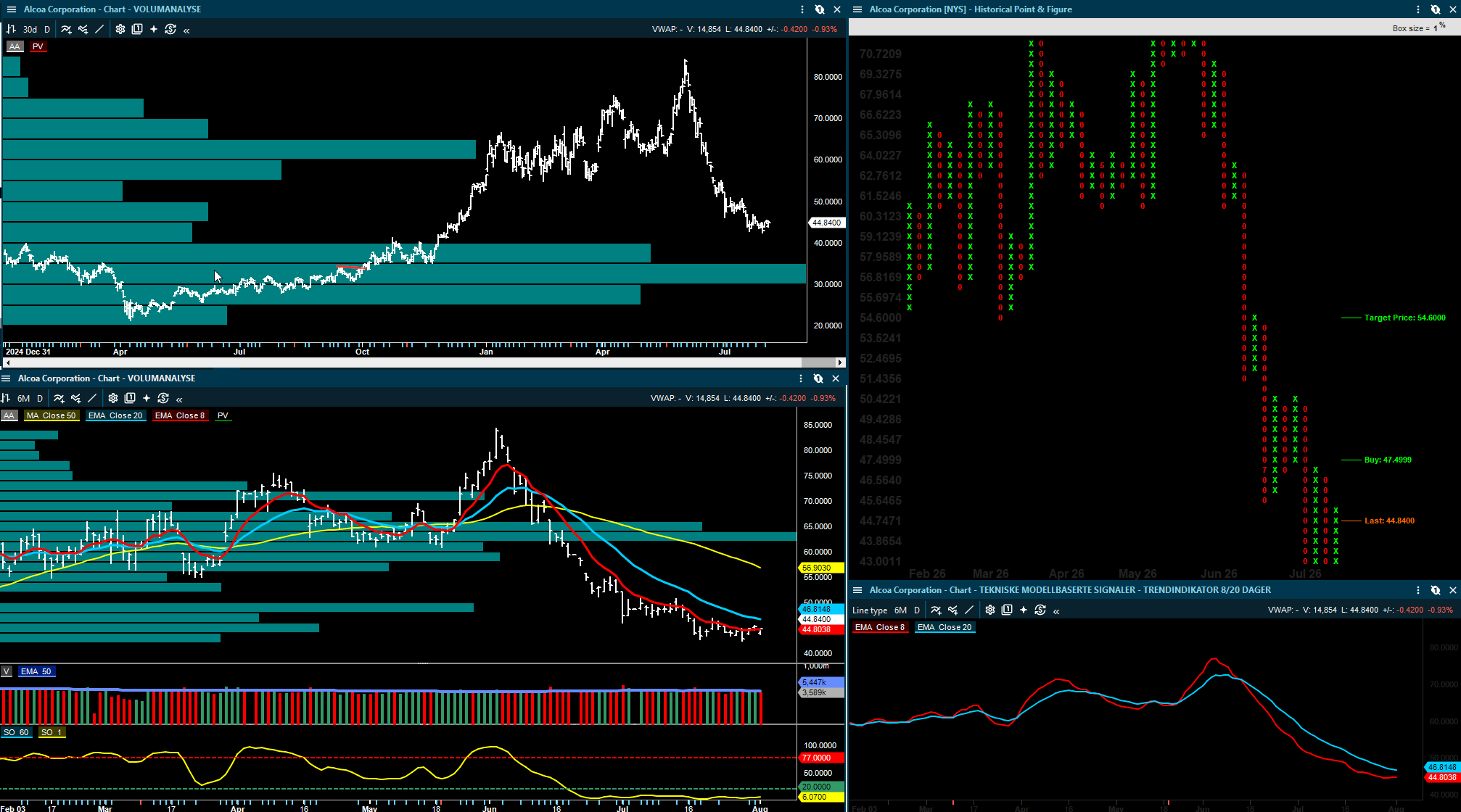Viewport: 1461px width, 812px height.
Task: Open D resolution dropdown in trend indicator chart
Action: 917,610
